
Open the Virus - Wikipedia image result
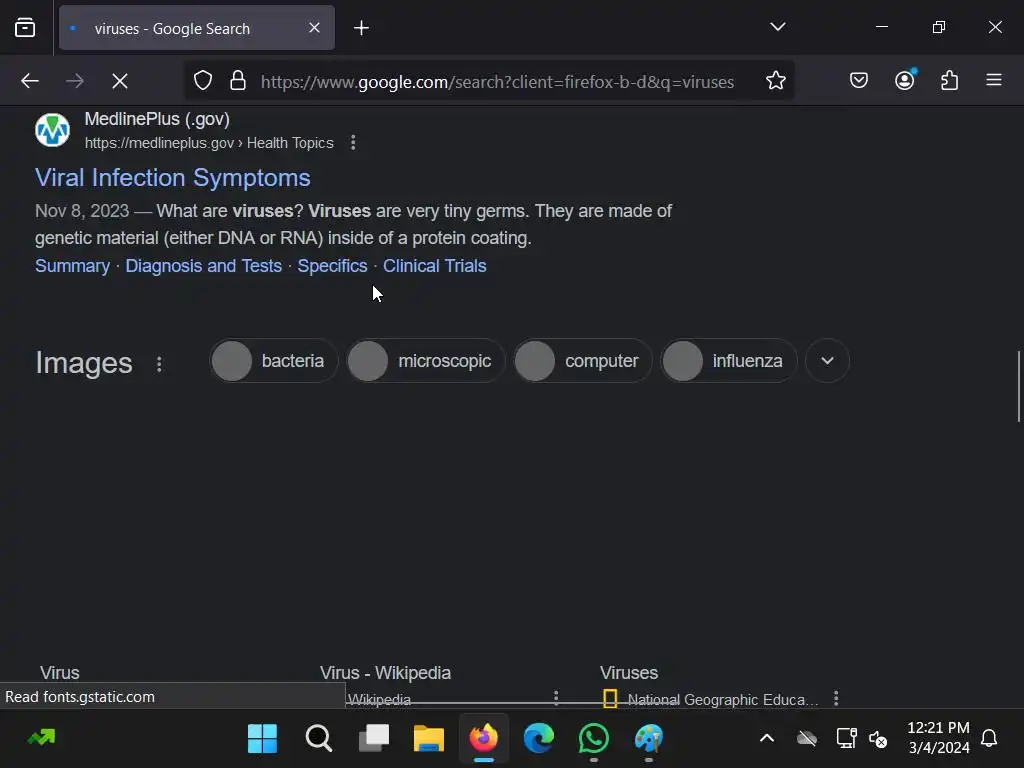pyautogui.click(x=385, y=673)
